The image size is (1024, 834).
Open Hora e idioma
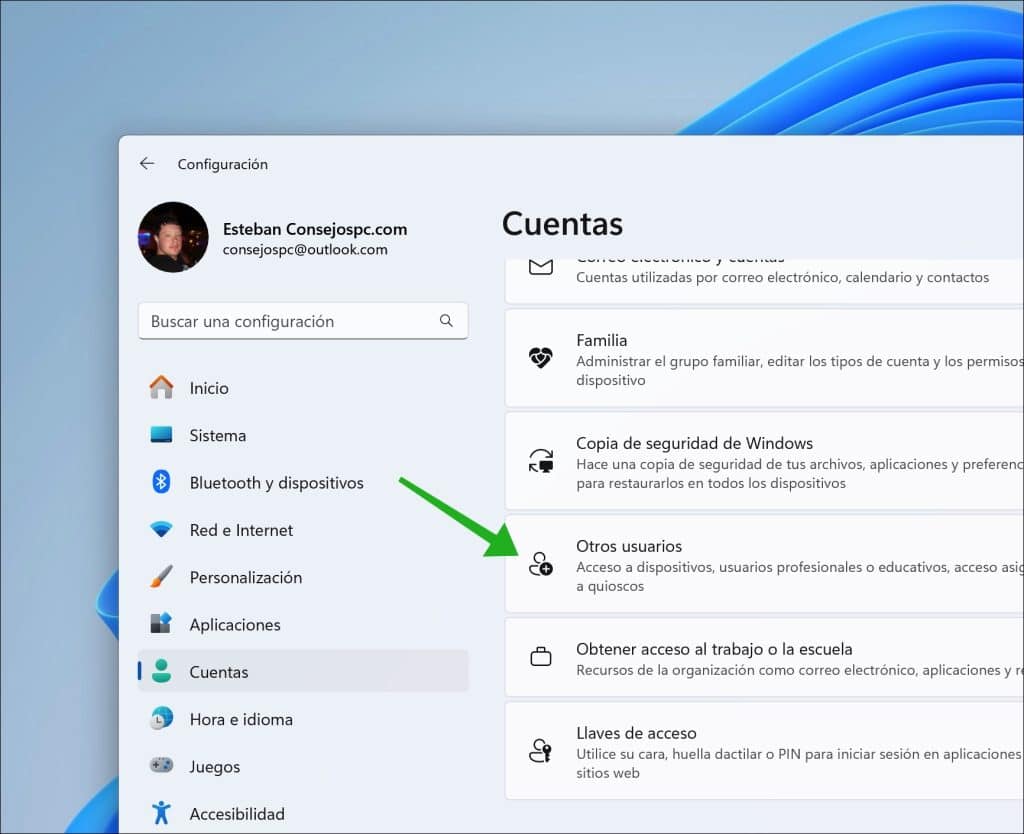pos(303,719)
